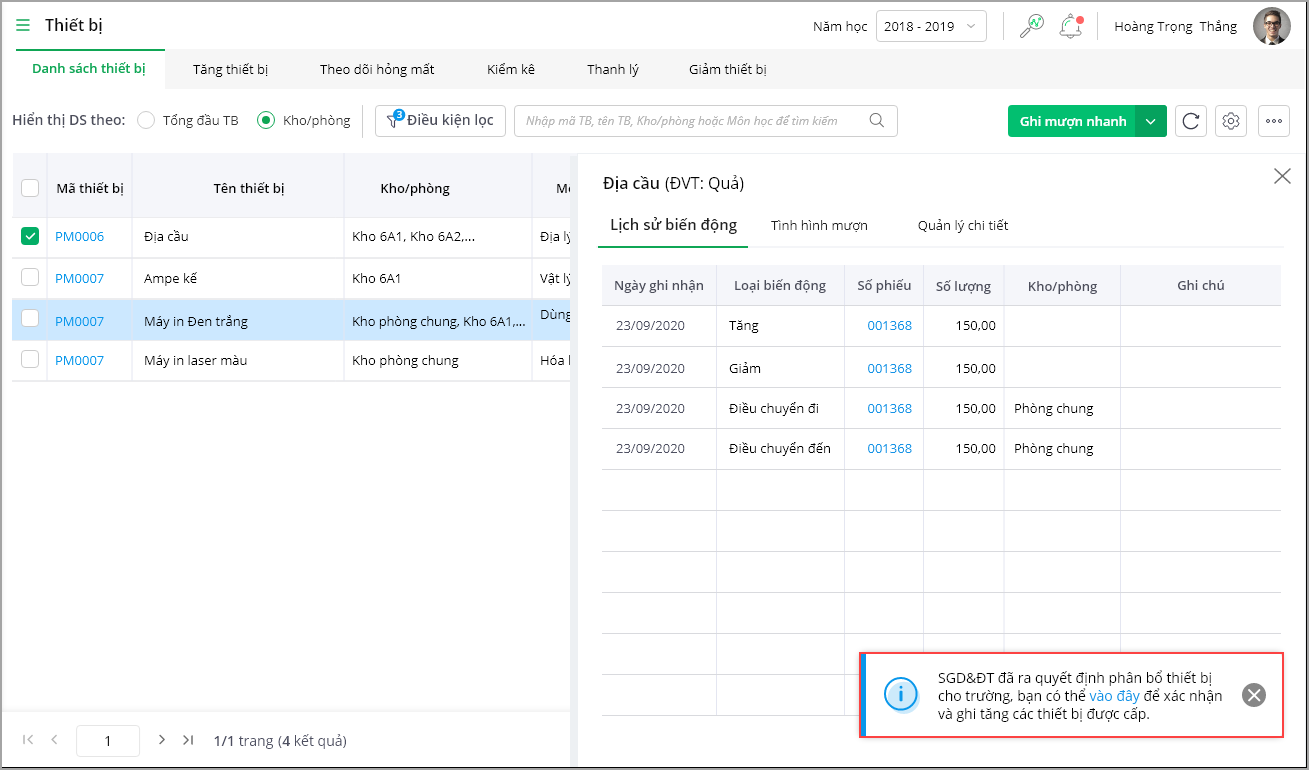1309x770 pixels.
Task: Click the refresh list icon
Action: pos(1190,121)
